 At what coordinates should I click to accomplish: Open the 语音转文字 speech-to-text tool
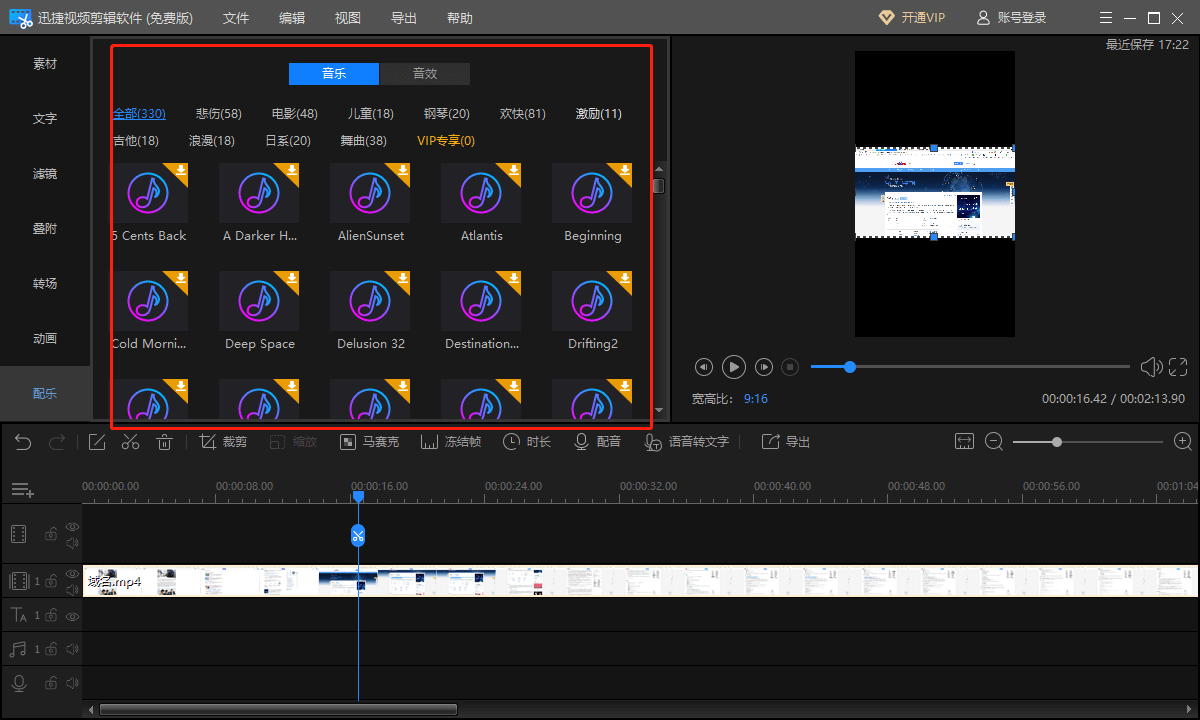coord(686,442)
